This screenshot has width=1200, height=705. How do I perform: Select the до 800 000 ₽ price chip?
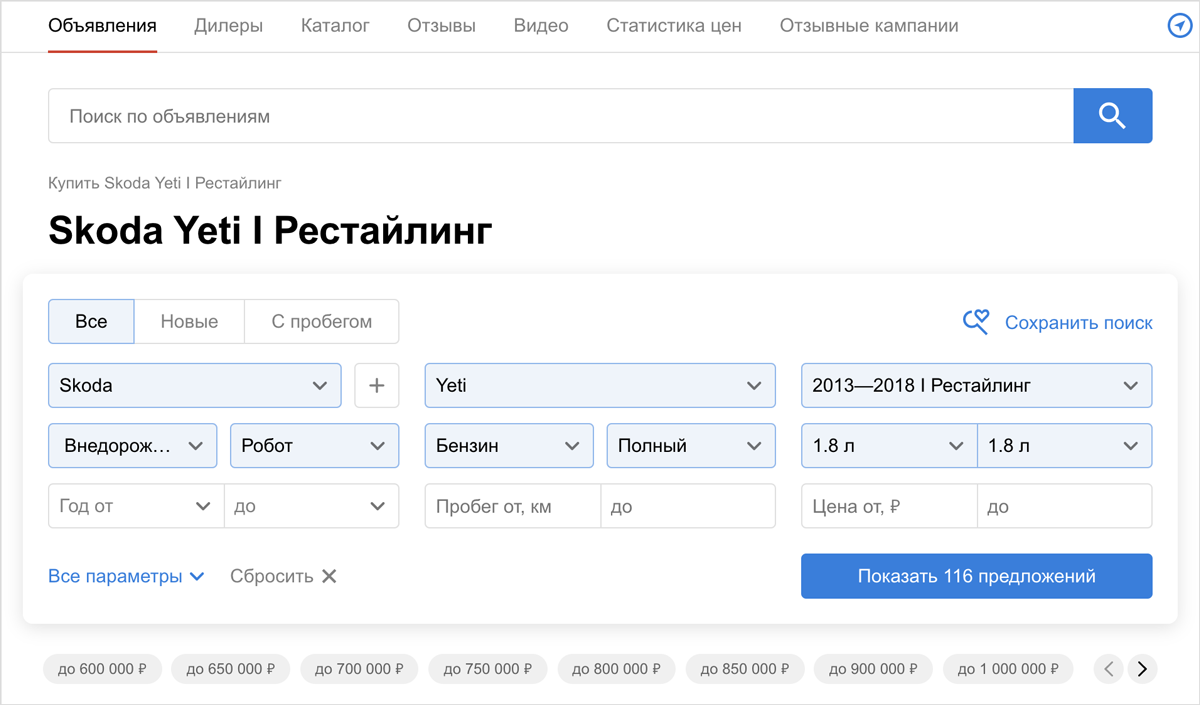click(617, 669)
